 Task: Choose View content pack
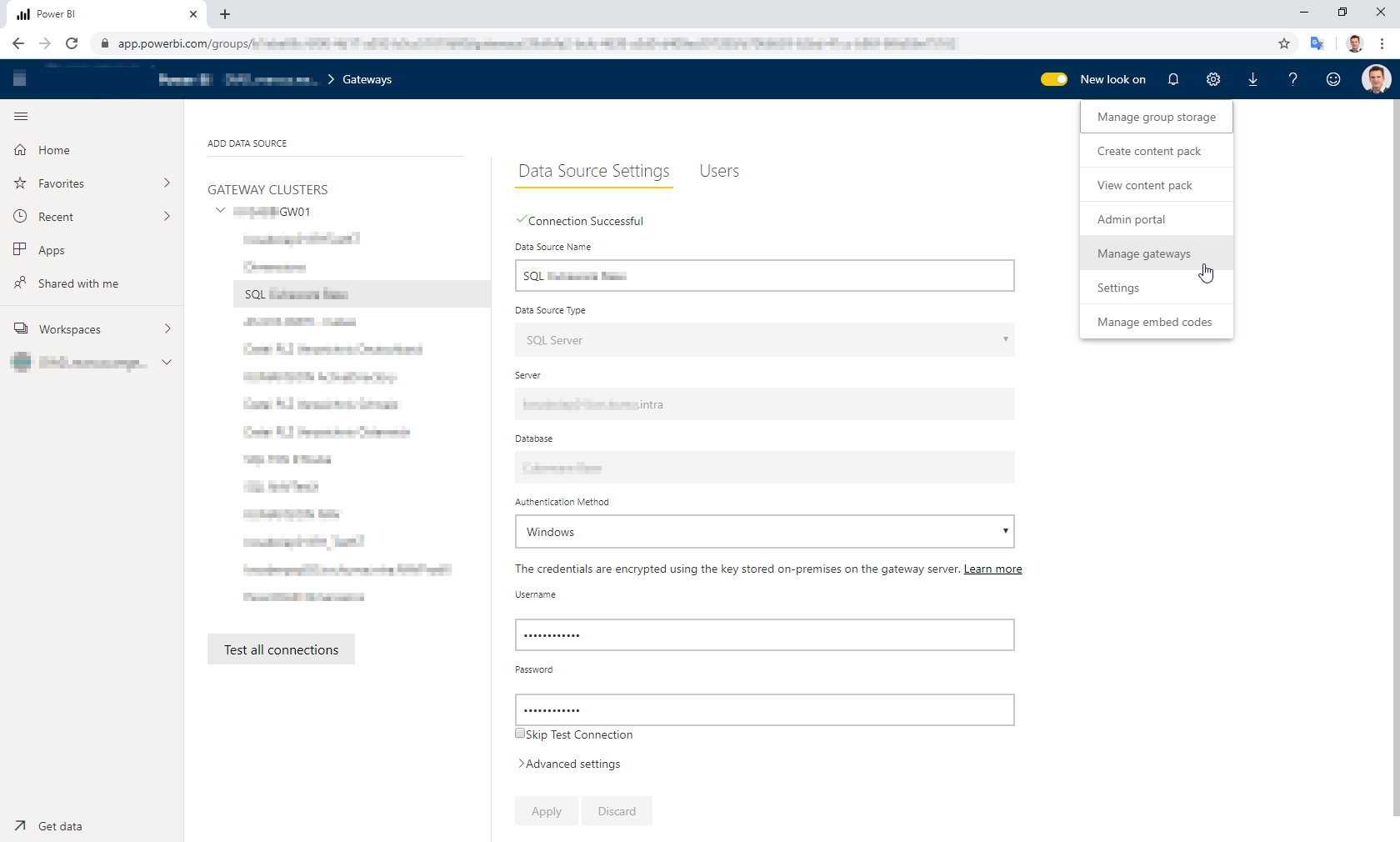(1157, 185)
